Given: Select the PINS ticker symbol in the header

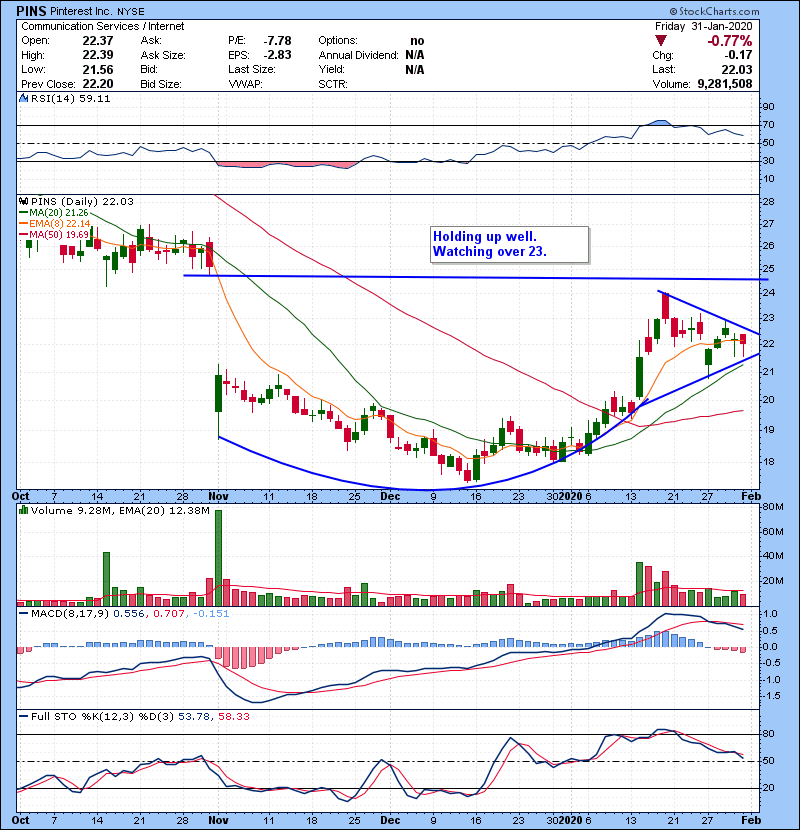Looking at the screenshot, I should [x=31, y=11].
